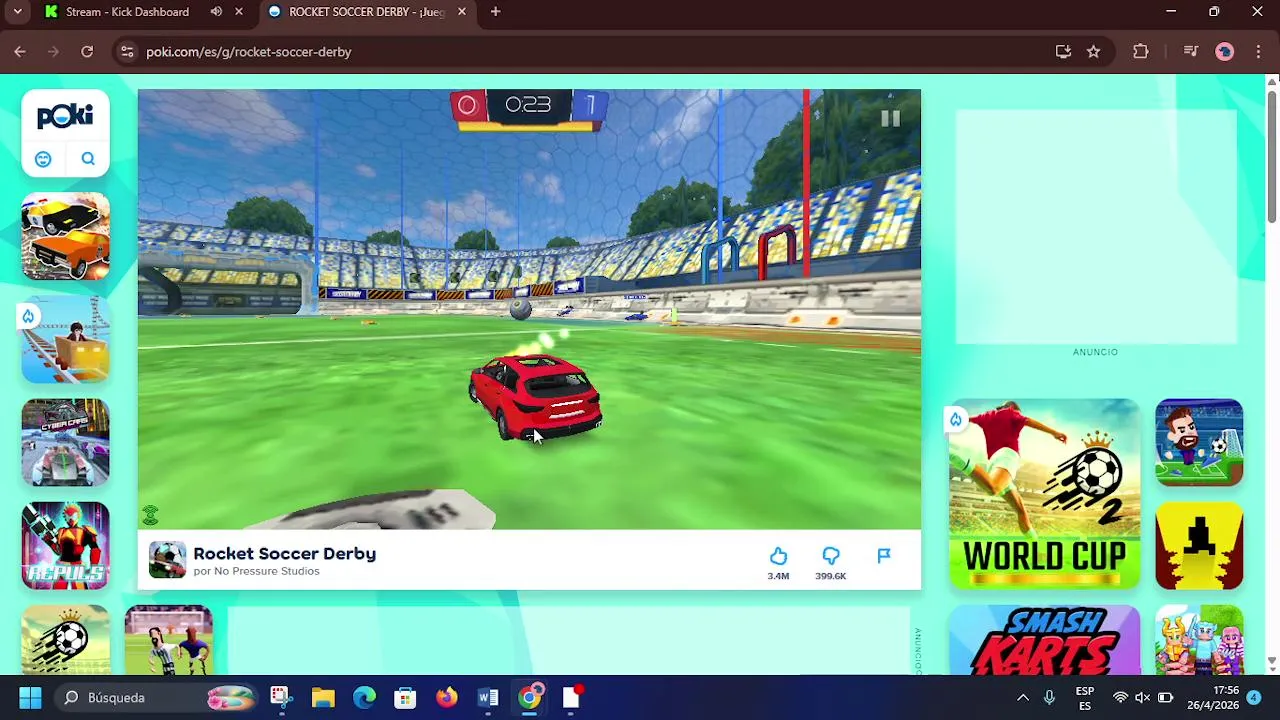Open the Smash Karts game thumbnail
Image resolution: width=1280 pixels, height=720 pixels.
click(1044, 640)
